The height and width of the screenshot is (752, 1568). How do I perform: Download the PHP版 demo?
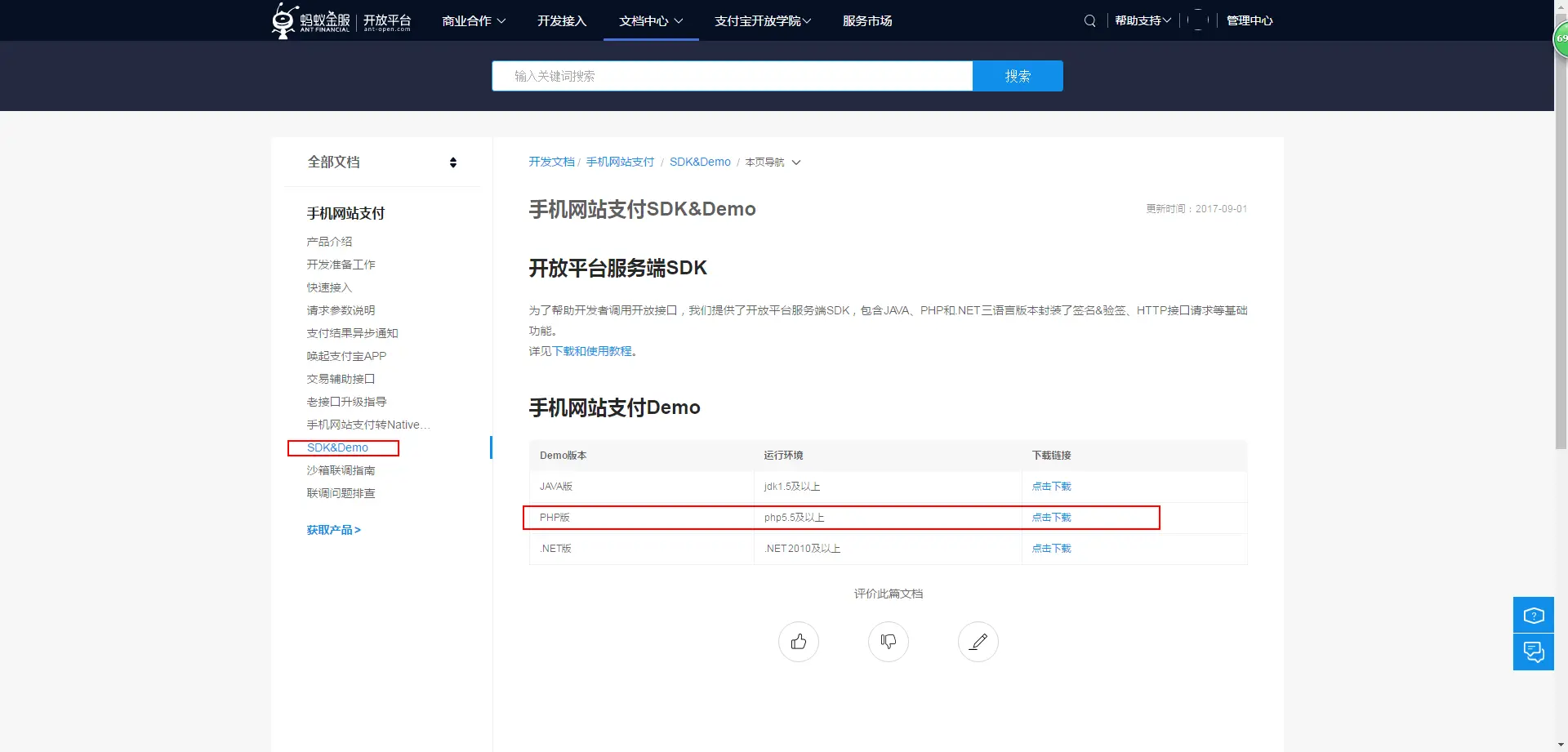[1051, 518]
